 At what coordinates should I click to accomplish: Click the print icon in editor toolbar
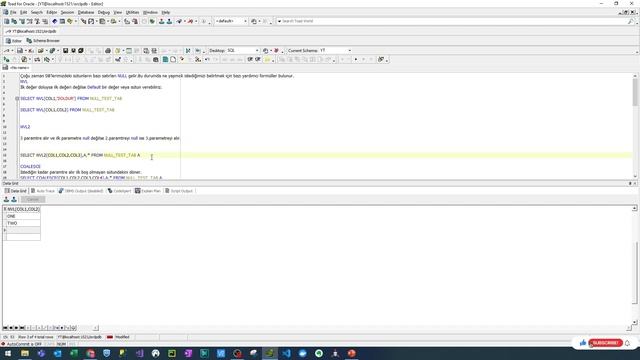[108, 51]
